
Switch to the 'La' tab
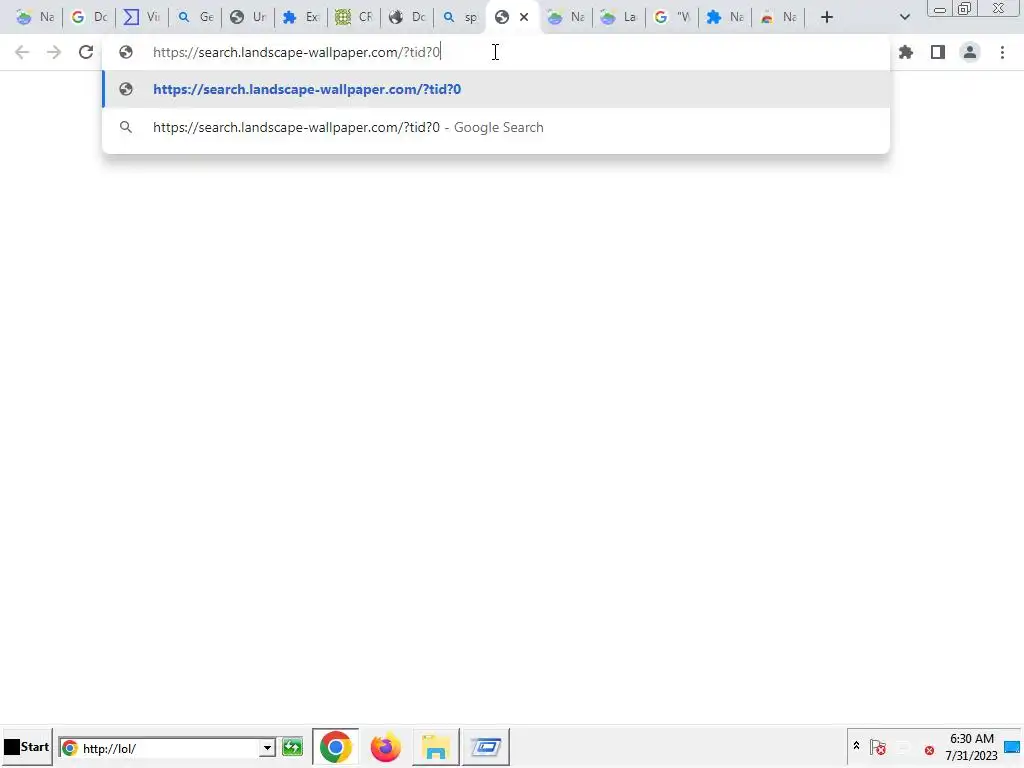pos(618,18)
